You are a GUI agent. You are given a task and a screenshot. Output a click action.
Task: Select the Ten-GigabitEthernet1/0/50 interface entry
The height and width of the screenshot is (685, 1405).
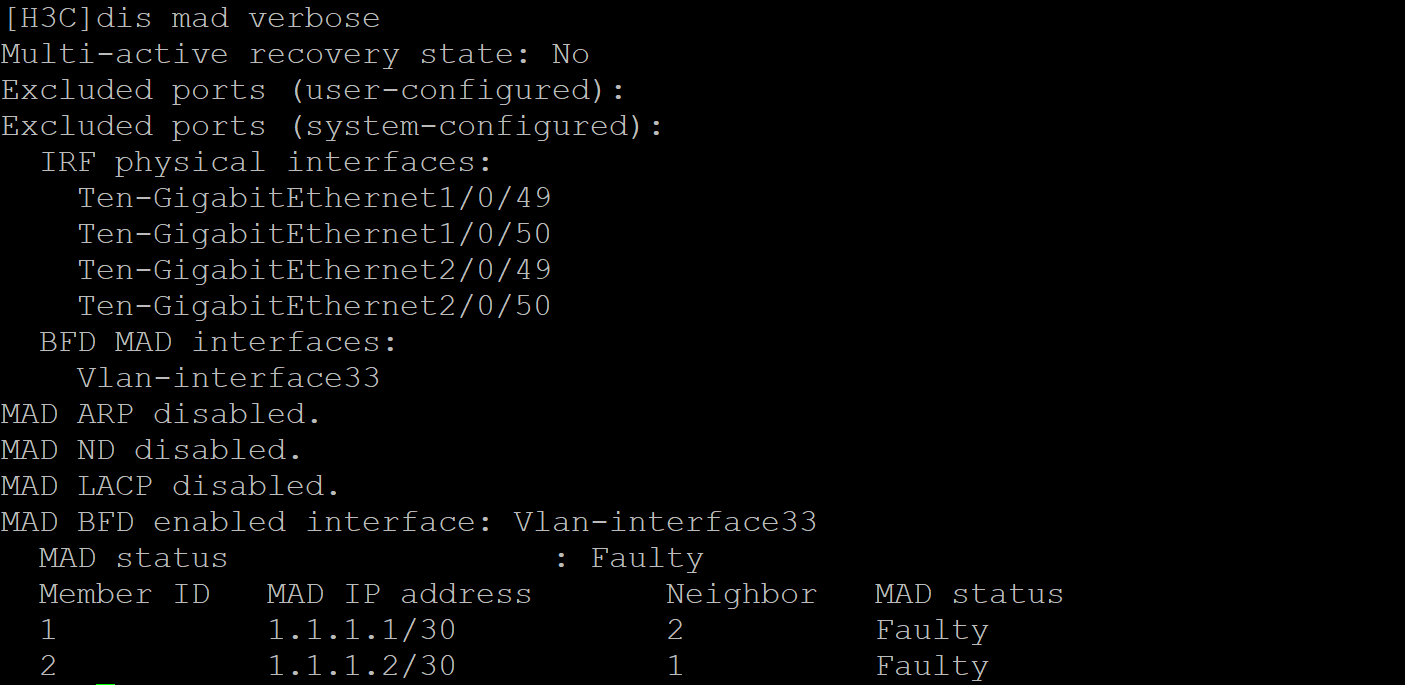tap(314, 234)
